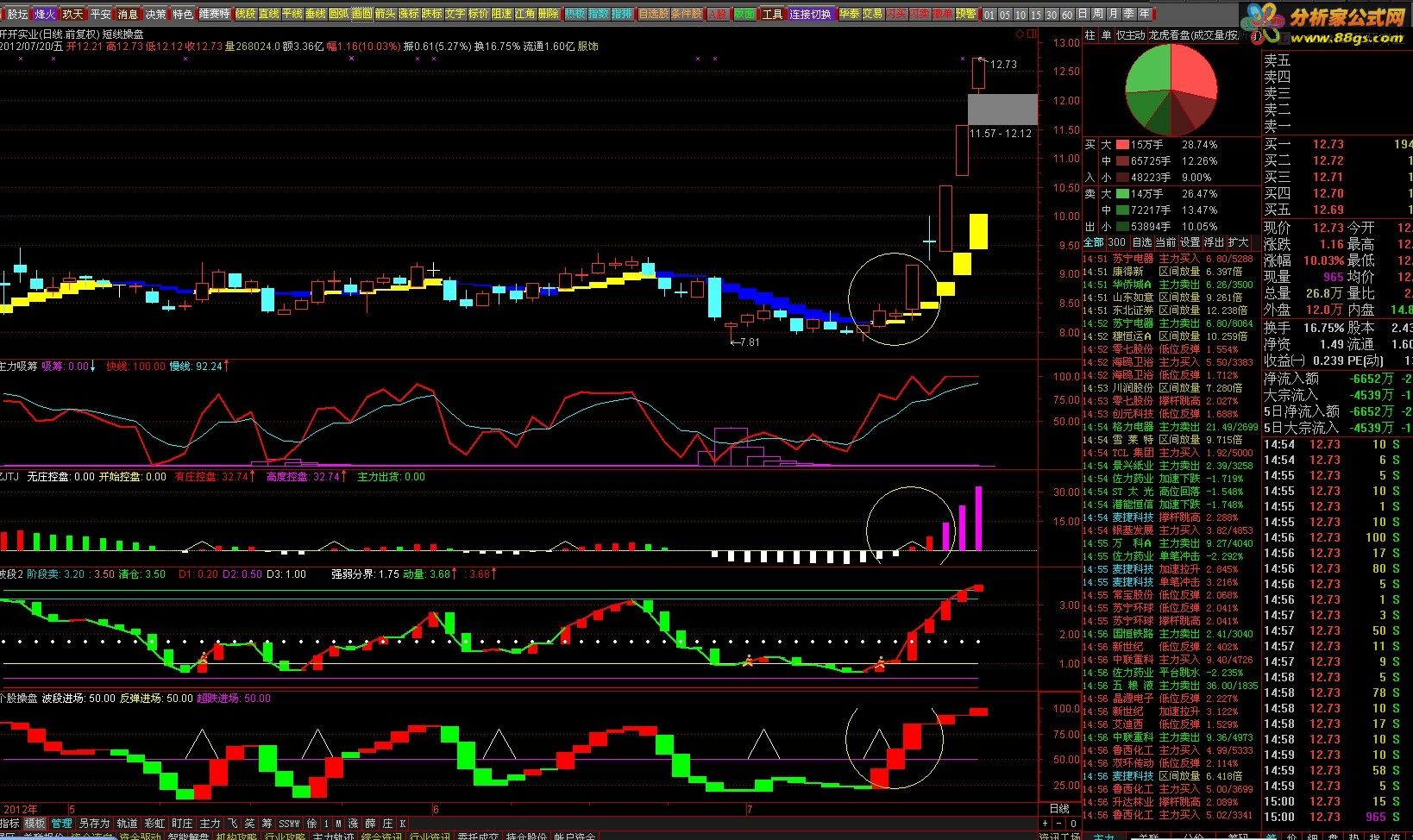Screen dimensions: 1413x840
Task: Open the 热板 hot sectors button
Action: pos(575,14)
